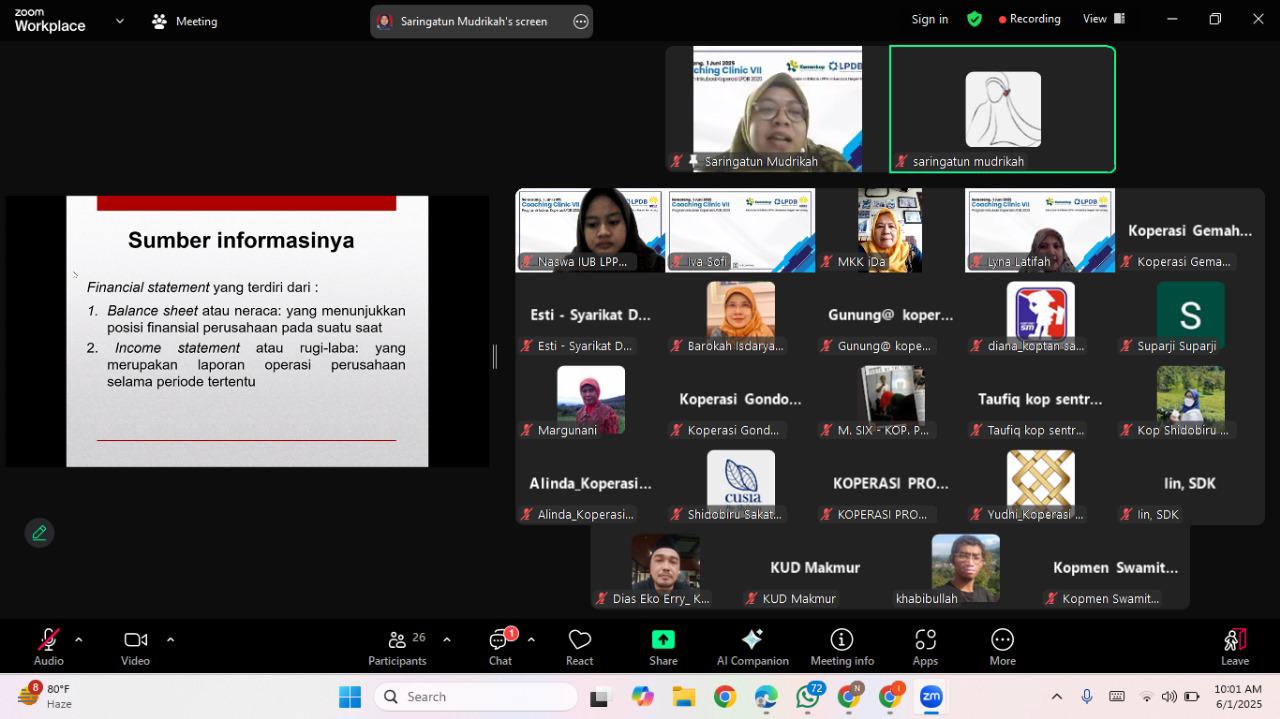Viewport: 1280px width, 719px height.
Task: Click the Sign in link
Action: point(930,19)
